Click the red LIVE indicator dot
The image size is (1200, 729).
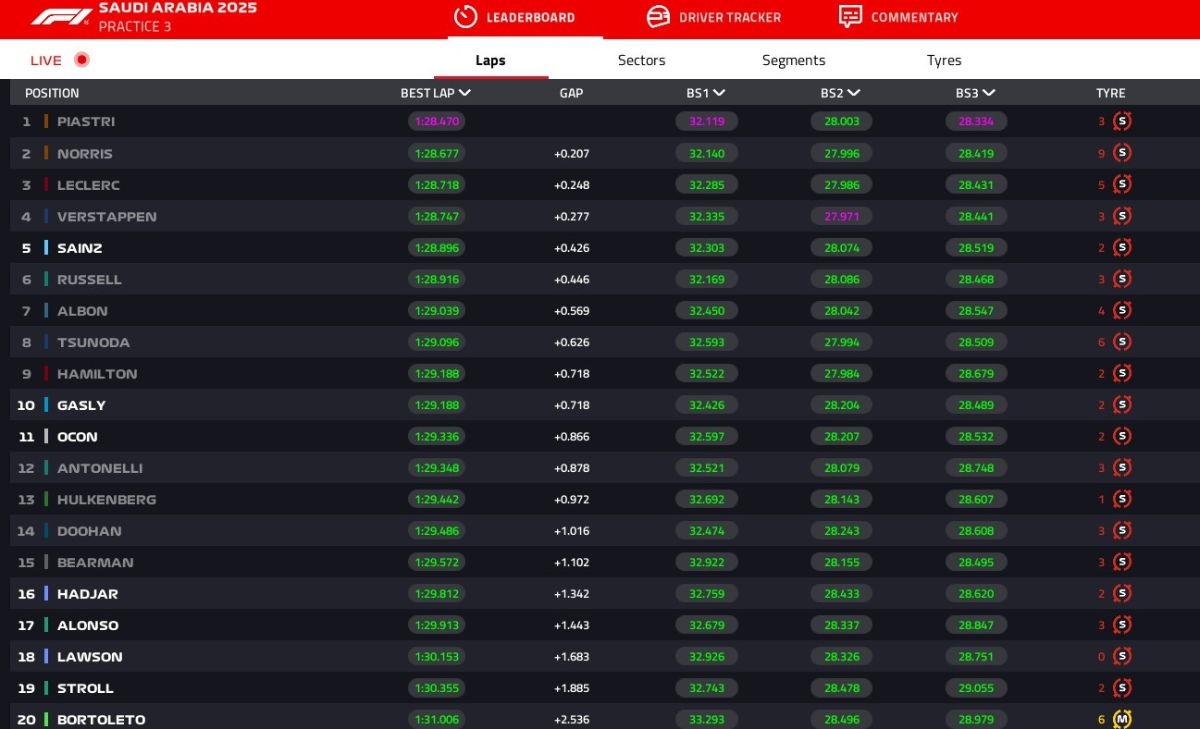82,60
